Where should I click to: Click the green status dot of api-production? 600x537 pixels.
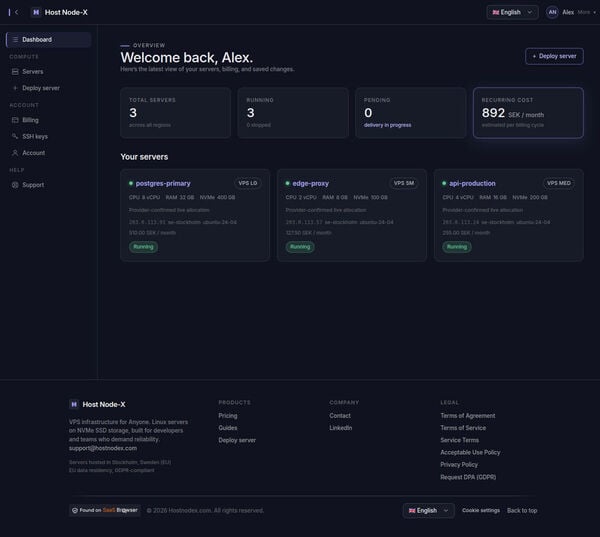pos(444,183)
